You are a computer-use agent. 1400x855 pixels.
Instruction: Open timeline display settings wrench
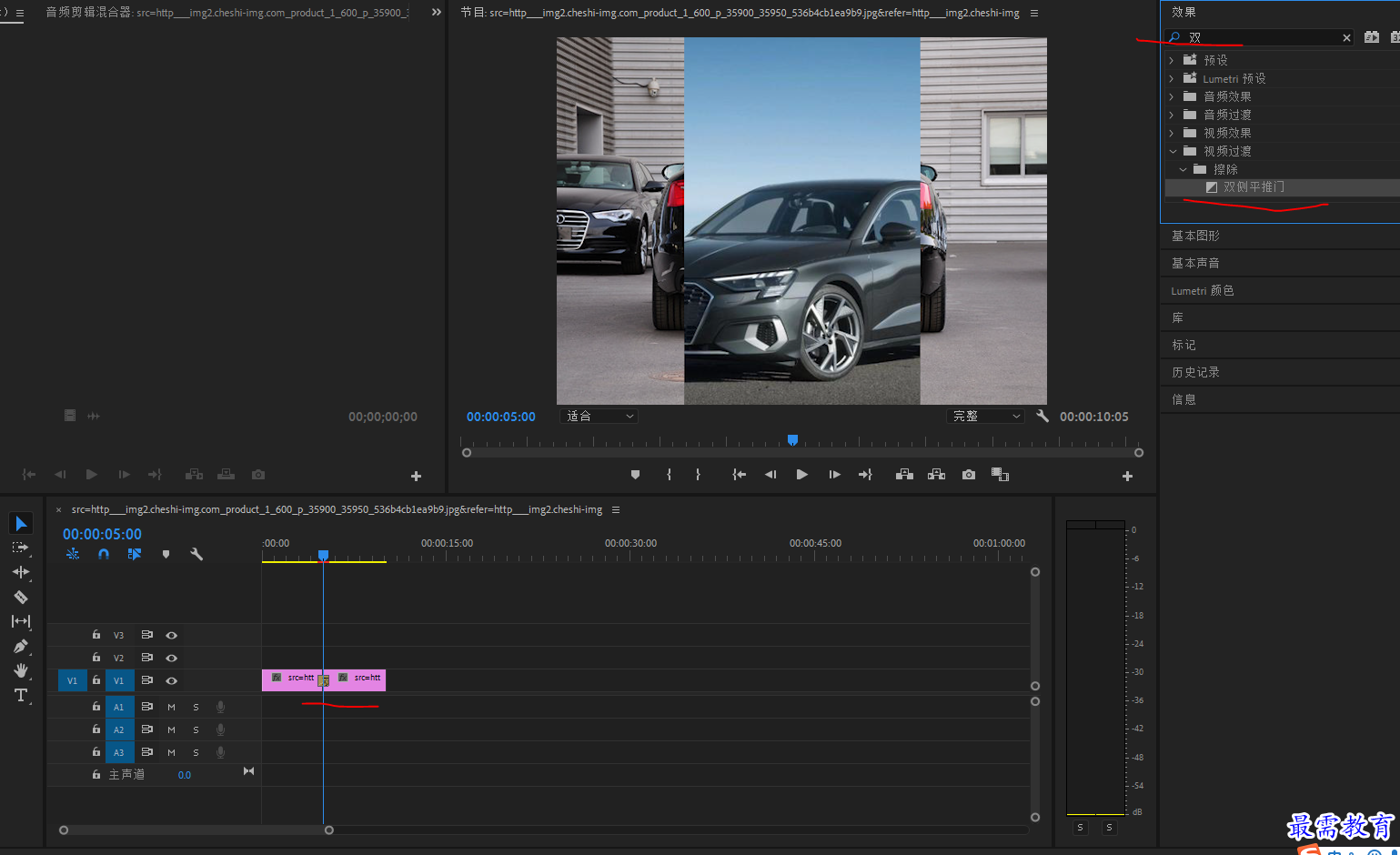point(196,554)
